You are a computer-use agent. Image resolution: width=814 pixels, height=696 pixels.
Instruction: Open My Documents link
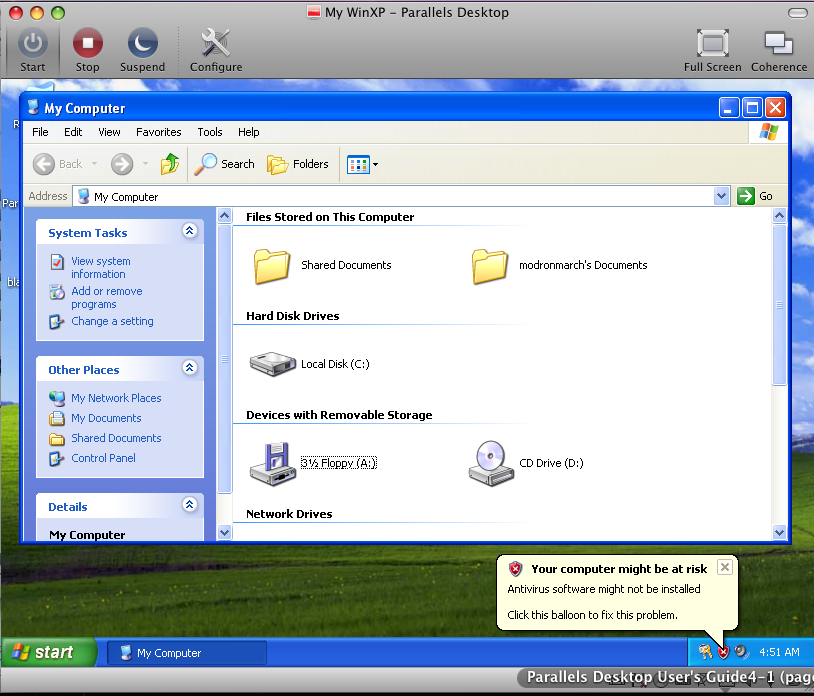[106, 418]
